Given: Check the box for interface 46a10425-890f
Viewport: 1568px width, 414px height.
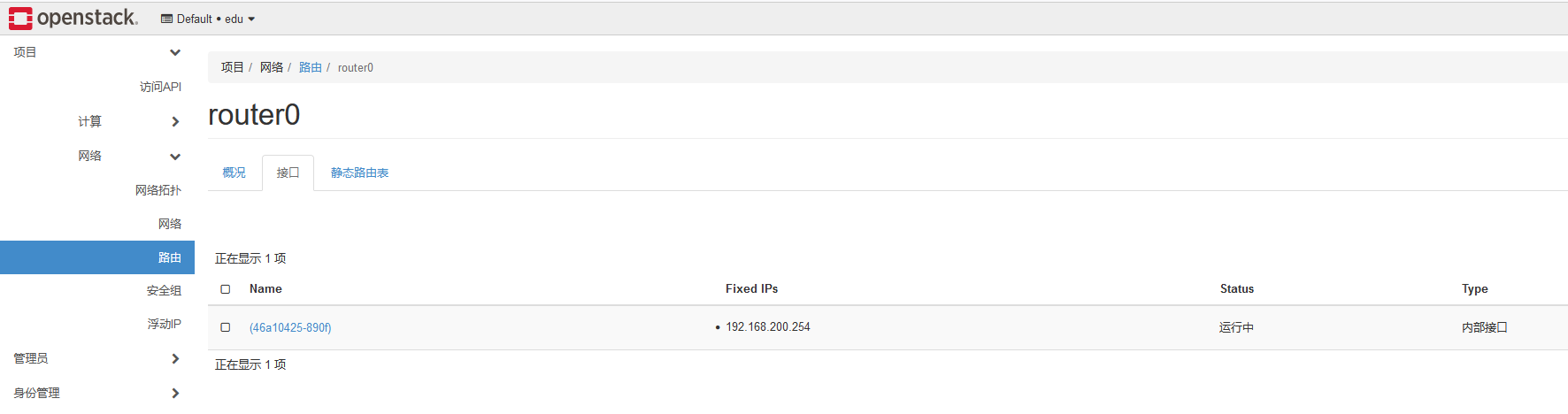Looking at the screenshot, I should [226, 327].
